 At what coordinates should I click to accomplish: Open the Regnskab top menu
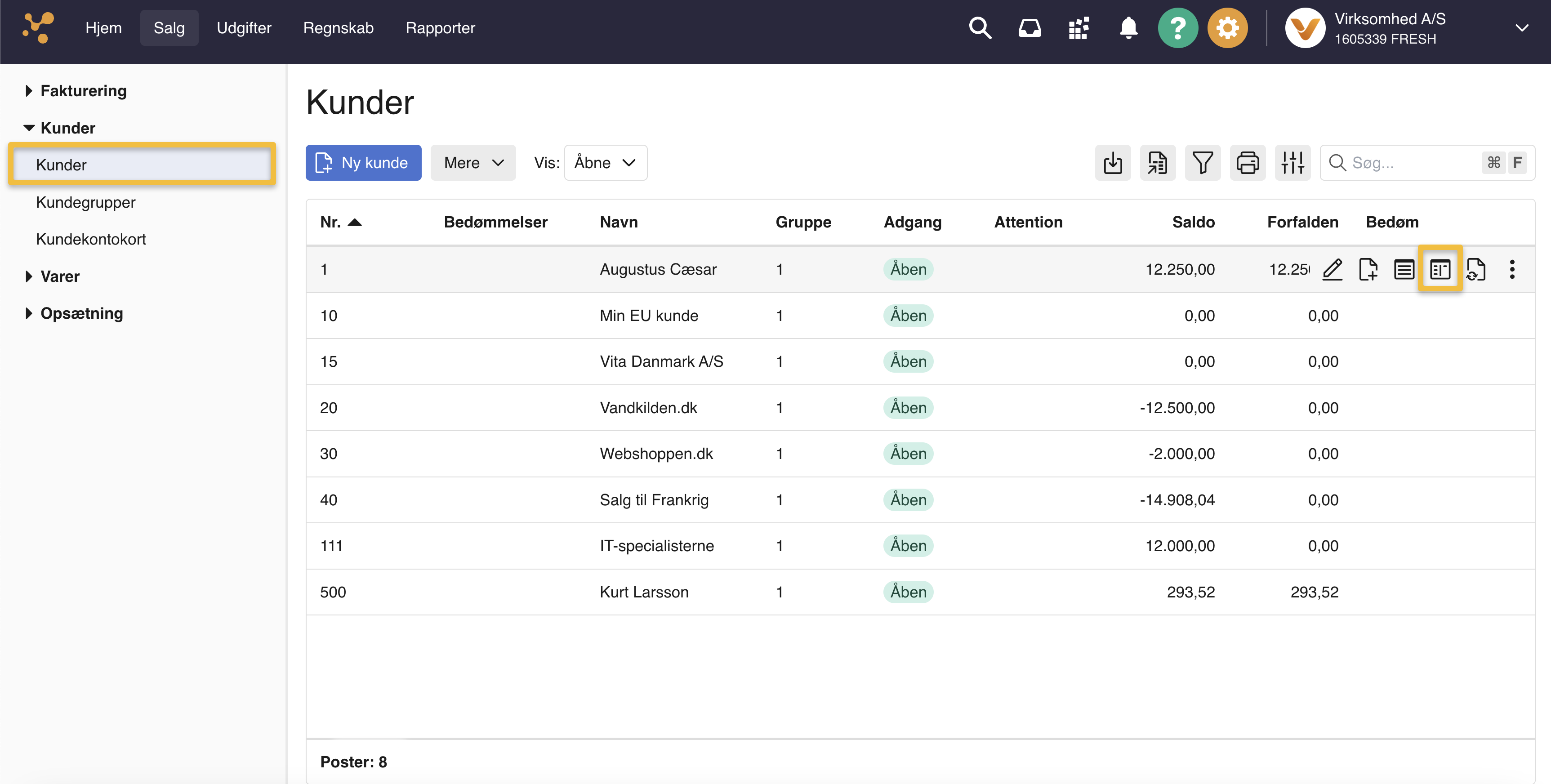point(338,28)
